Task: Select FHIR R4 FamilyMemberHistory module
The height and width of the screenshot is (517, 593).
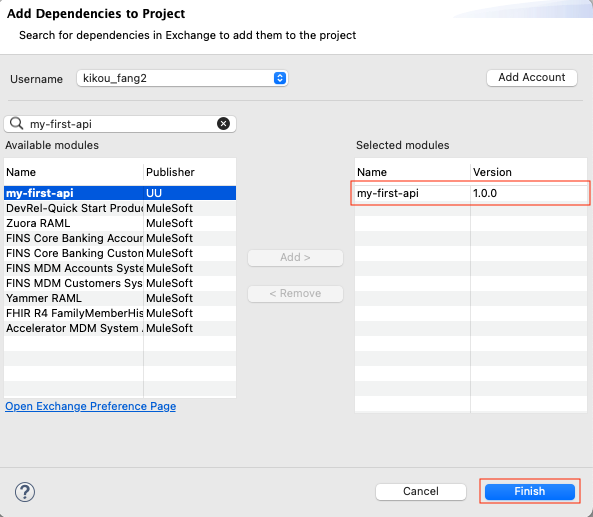Action: click(x=120, y=313)
